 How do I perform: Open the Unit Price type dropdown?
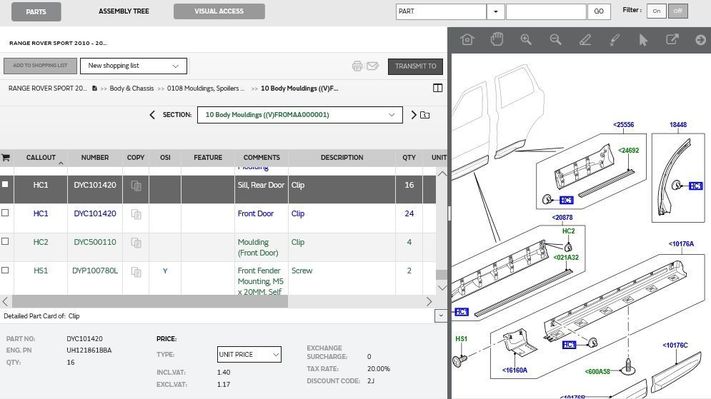(x=249, y=354)
